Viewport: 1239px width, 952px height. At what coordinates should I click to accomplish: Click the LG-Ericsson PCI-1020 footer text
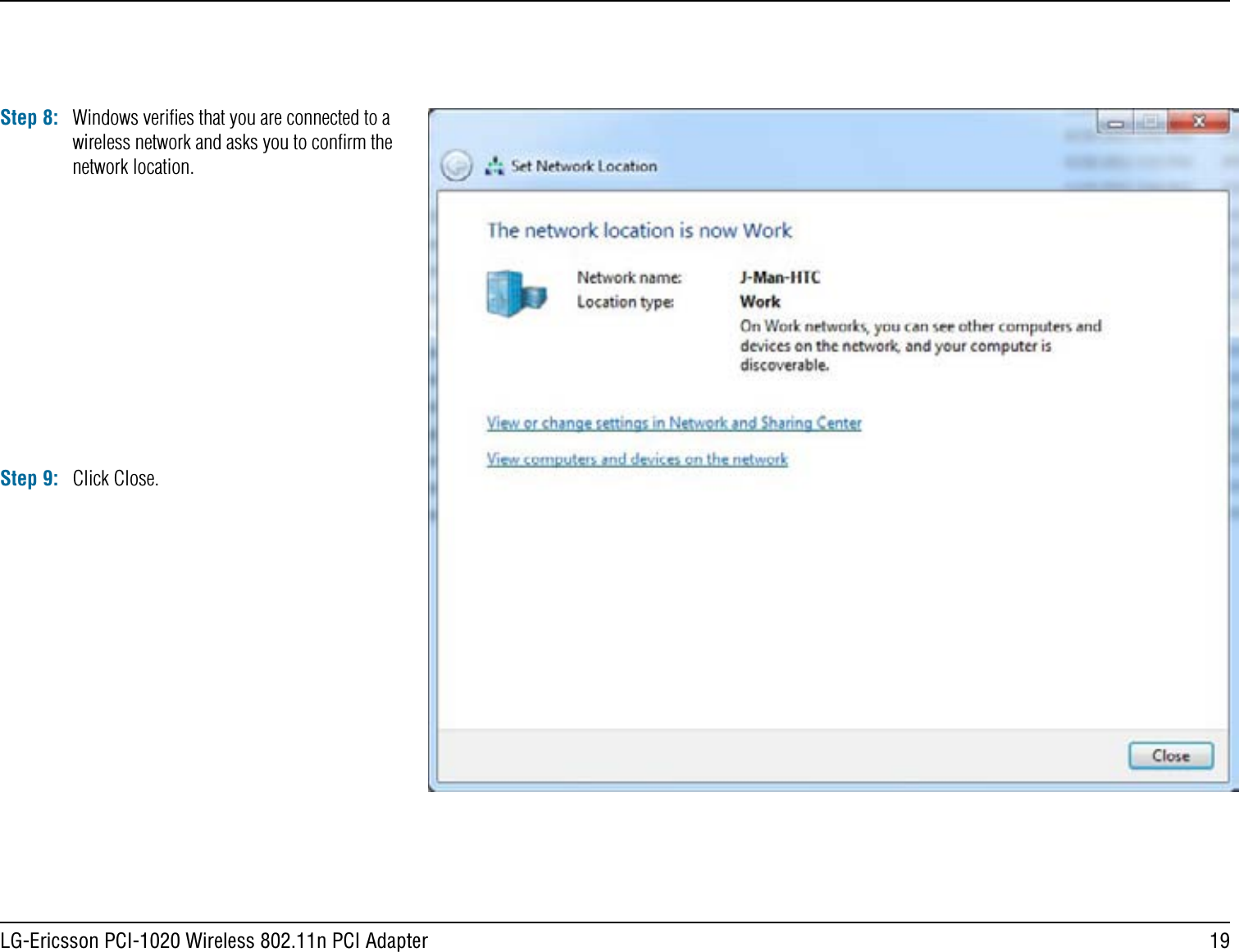(214, 940)
